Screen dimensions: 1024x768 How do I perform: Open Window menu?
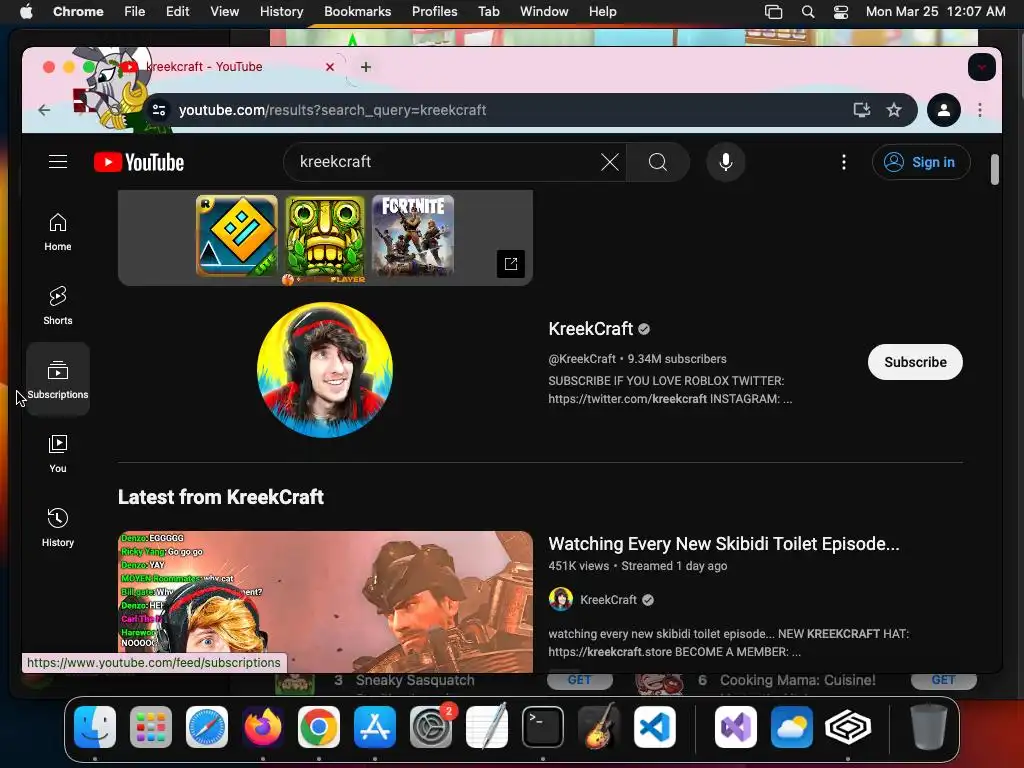click(544, 12)
